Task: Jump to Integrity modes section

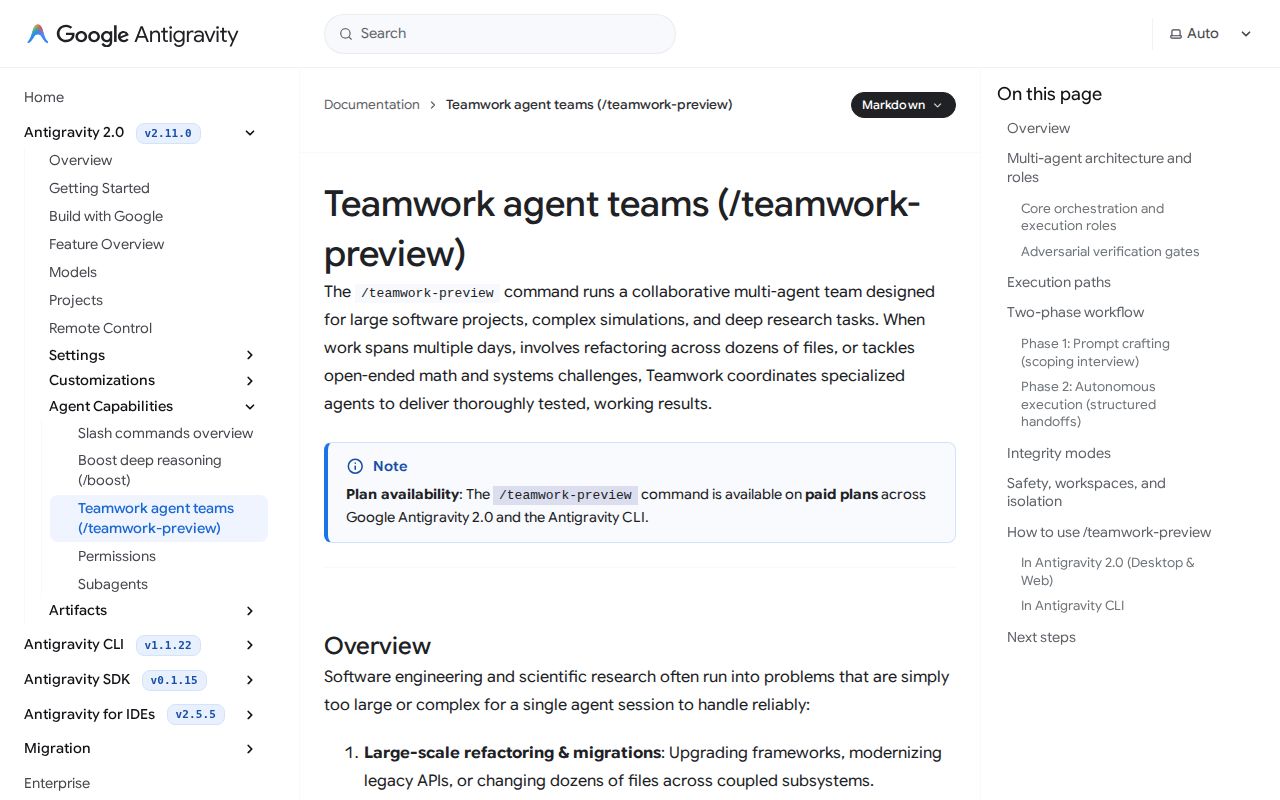Action: click(1059, 453)
